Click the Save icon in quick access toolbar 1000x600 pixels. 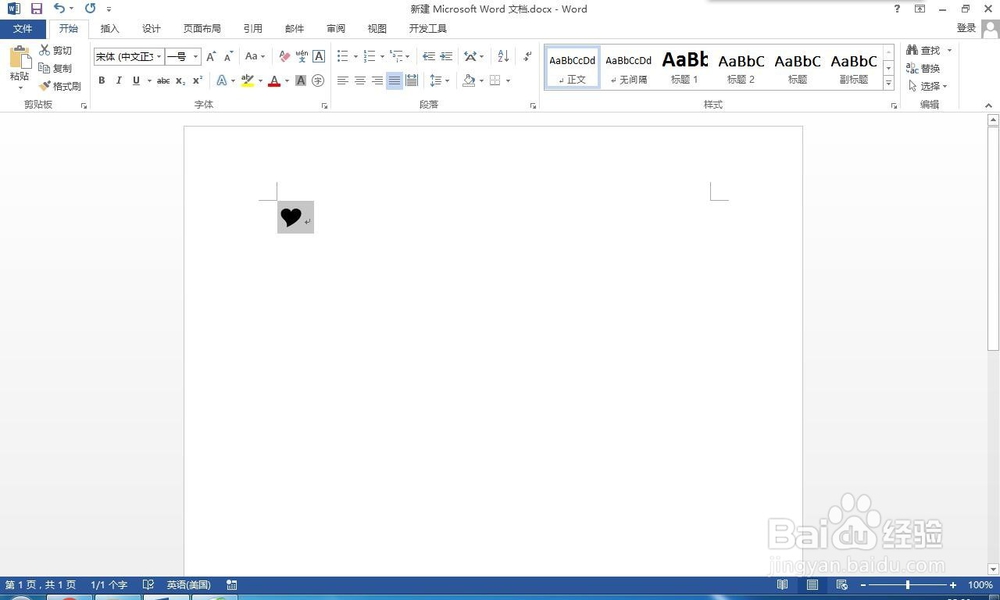click(36, 9)
